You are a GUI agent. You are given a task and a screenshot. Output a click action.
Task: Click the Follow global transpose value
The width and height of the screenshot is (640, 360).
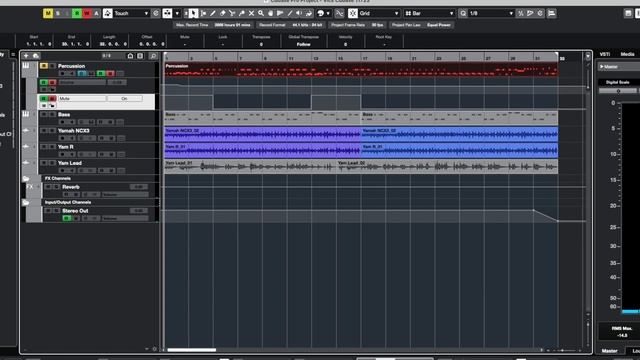click(303, 44)
